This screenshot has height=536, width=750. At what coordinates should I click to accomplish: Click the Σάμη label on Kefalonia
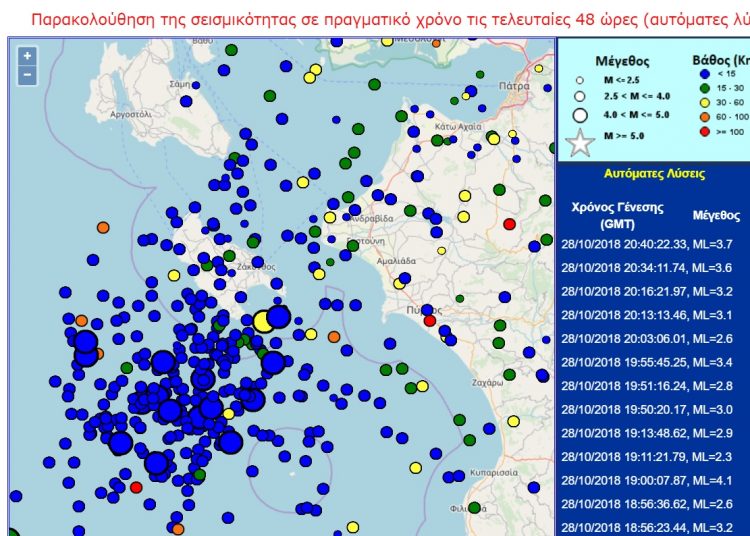pos(180,84)
